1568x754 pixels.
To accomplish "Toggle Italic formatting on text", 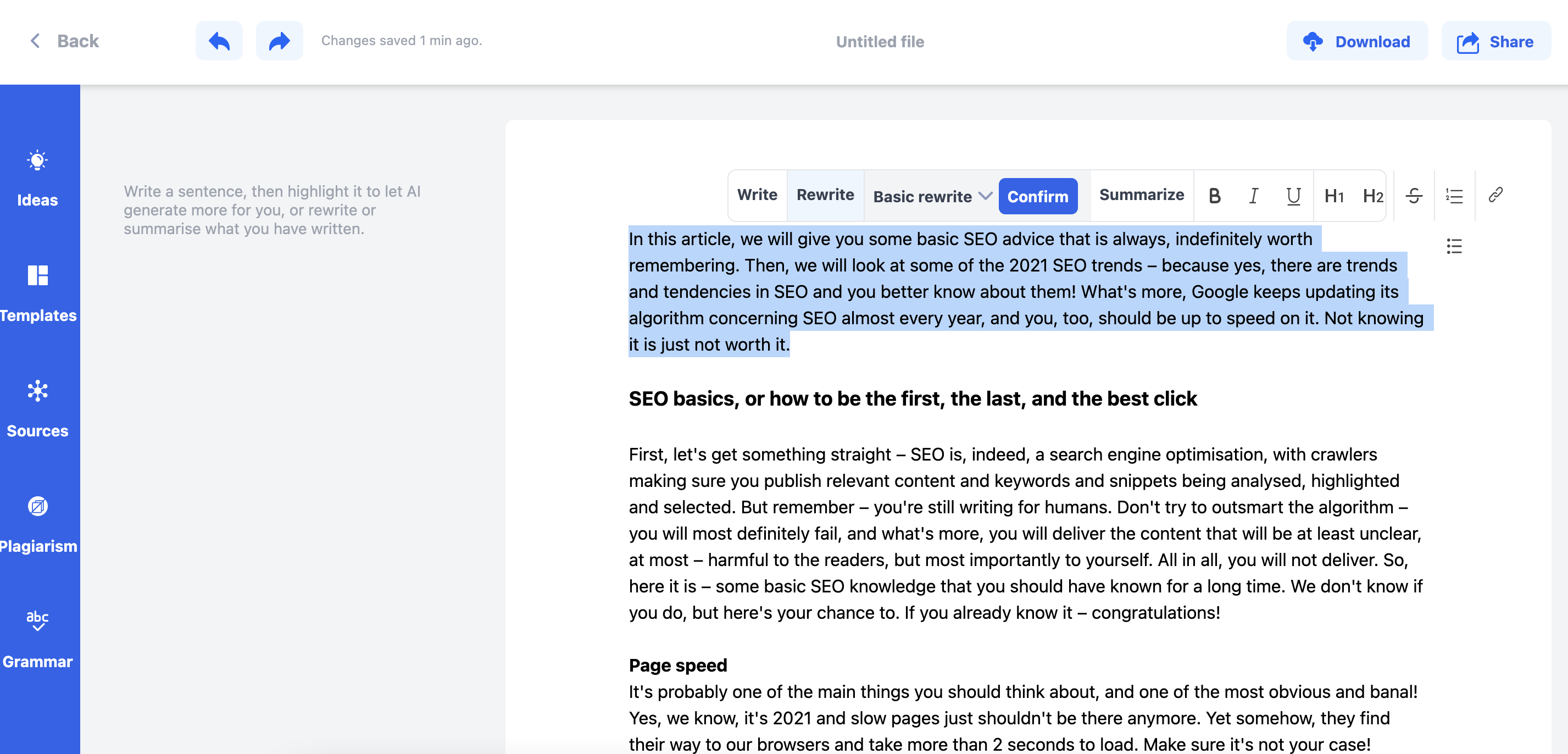I will (1254, 195).
